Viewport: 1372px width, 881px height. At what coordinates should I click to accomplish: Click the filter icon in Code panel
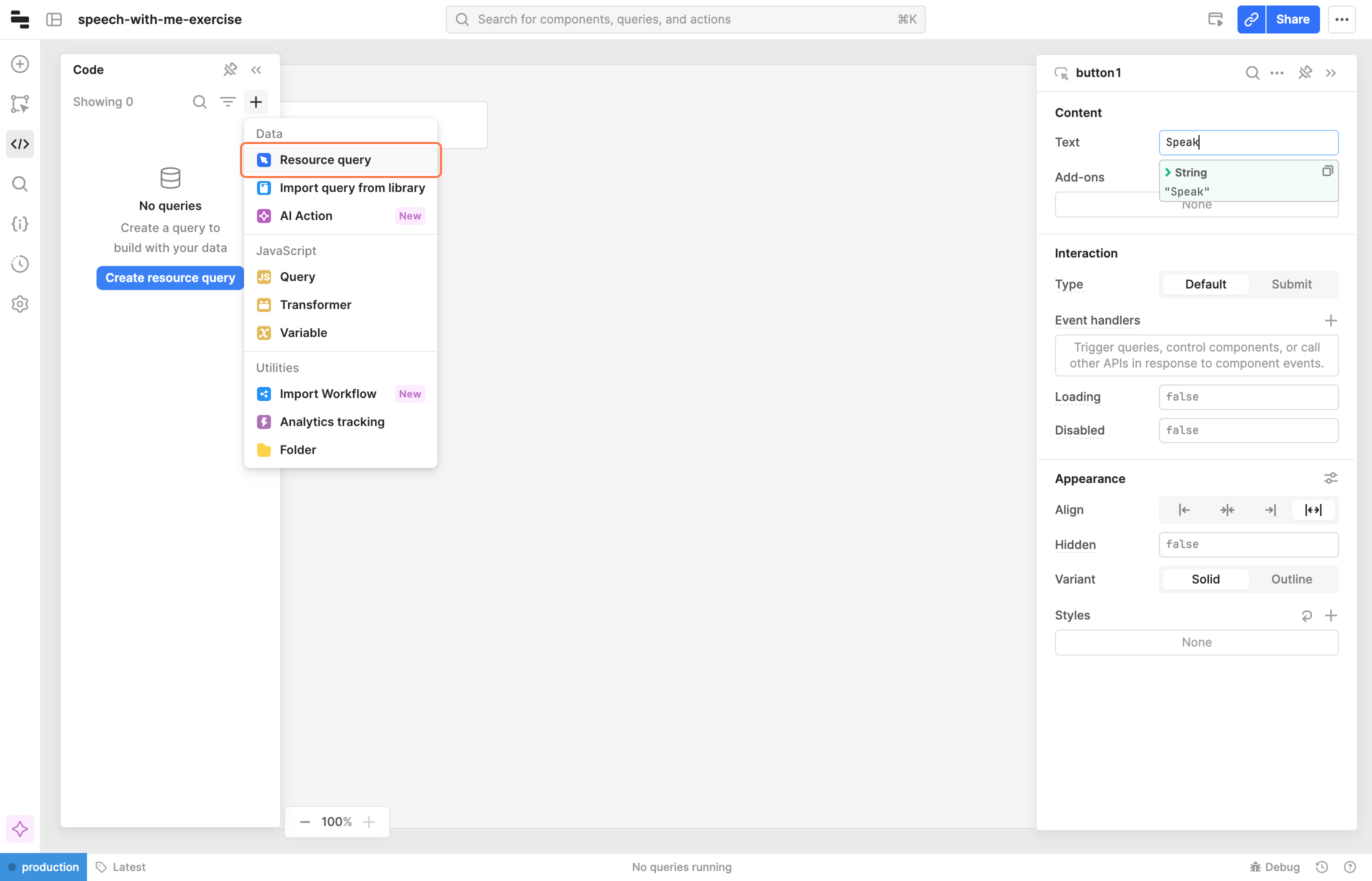(x=227, y=102)
